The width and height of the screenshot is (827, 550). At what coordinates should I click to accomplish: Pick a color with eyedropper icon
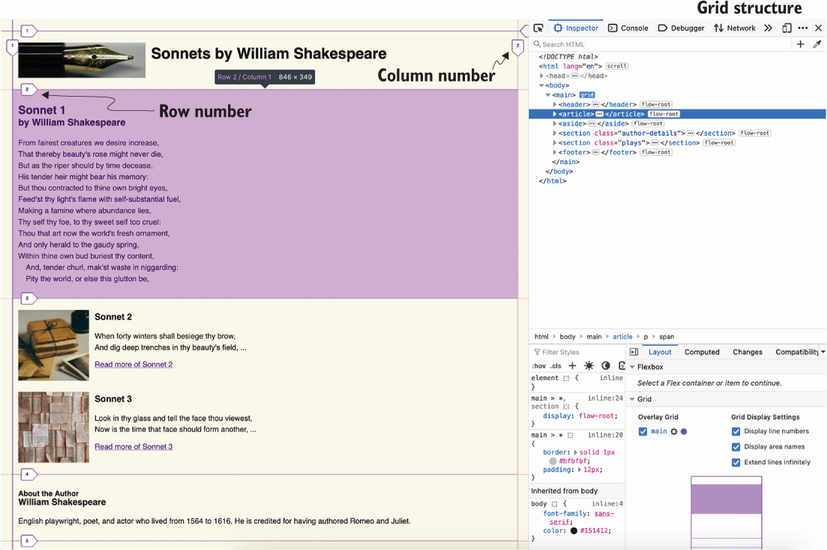click(817, 44)
